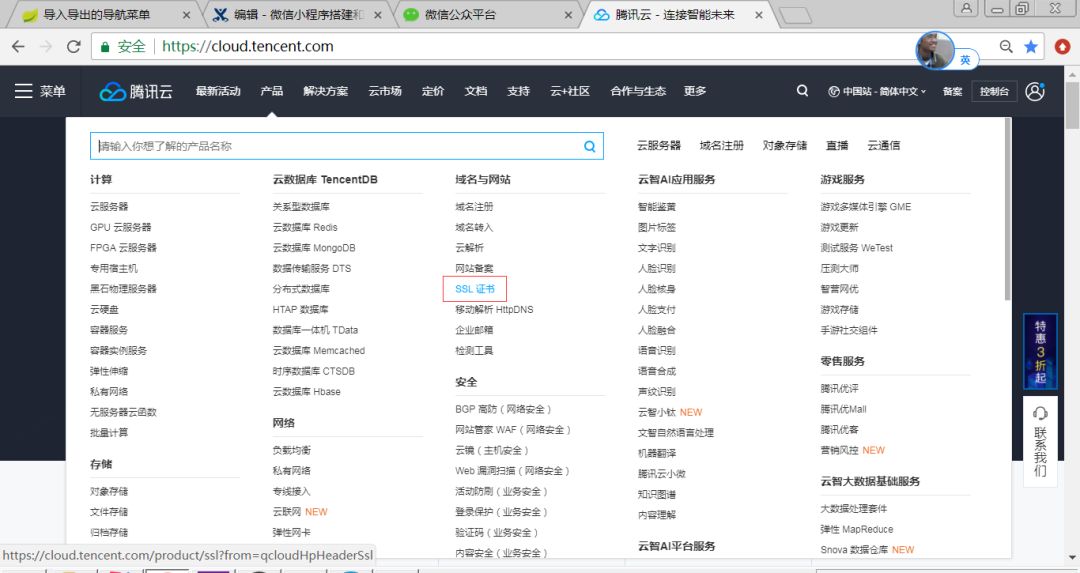Open 产品 menu in the nav bar
Image resolution: width=1080 pixels, height=573 pixels.
[271, 91]
